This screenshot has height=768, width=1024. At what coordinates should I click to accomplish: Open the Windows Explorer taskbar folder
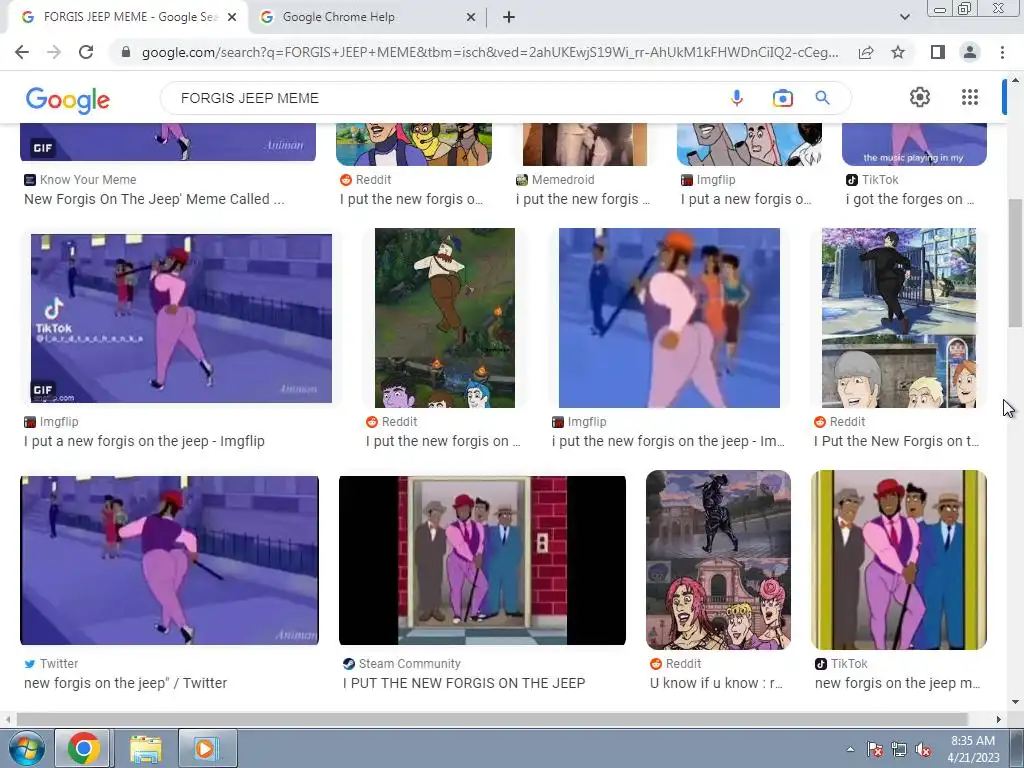[x=146, y=748]
